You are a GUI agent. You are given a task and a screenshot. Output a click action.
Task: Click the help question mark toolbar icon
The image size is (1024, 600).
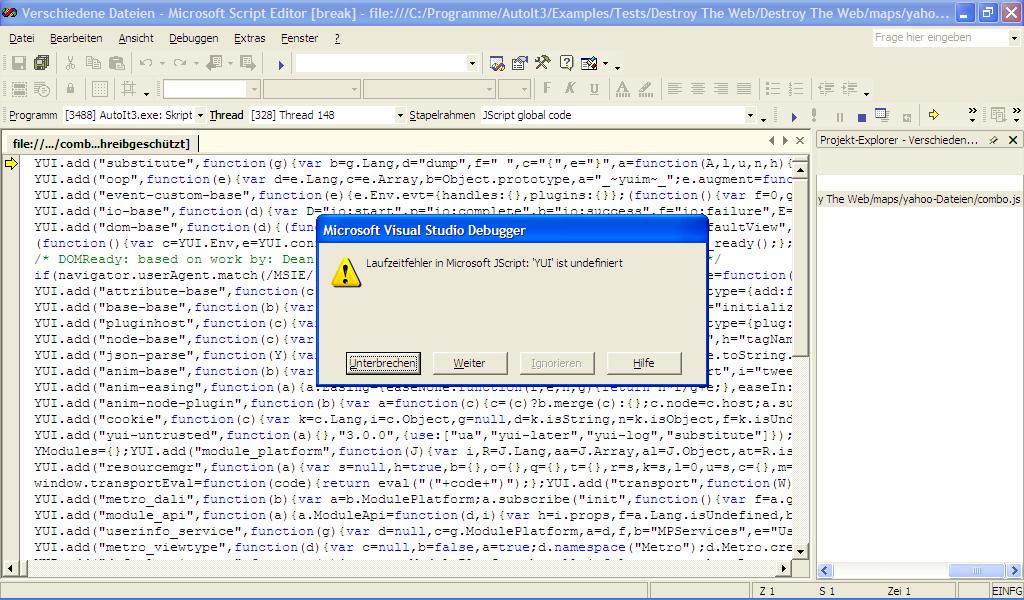pyautogui.click(x=567, y=63)
